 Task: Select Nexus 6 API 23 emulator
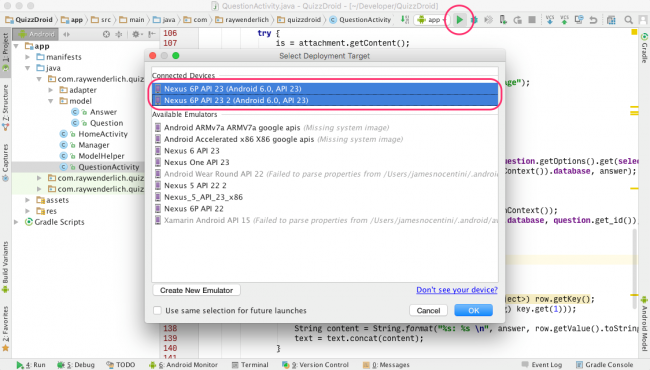pos(325,151)
